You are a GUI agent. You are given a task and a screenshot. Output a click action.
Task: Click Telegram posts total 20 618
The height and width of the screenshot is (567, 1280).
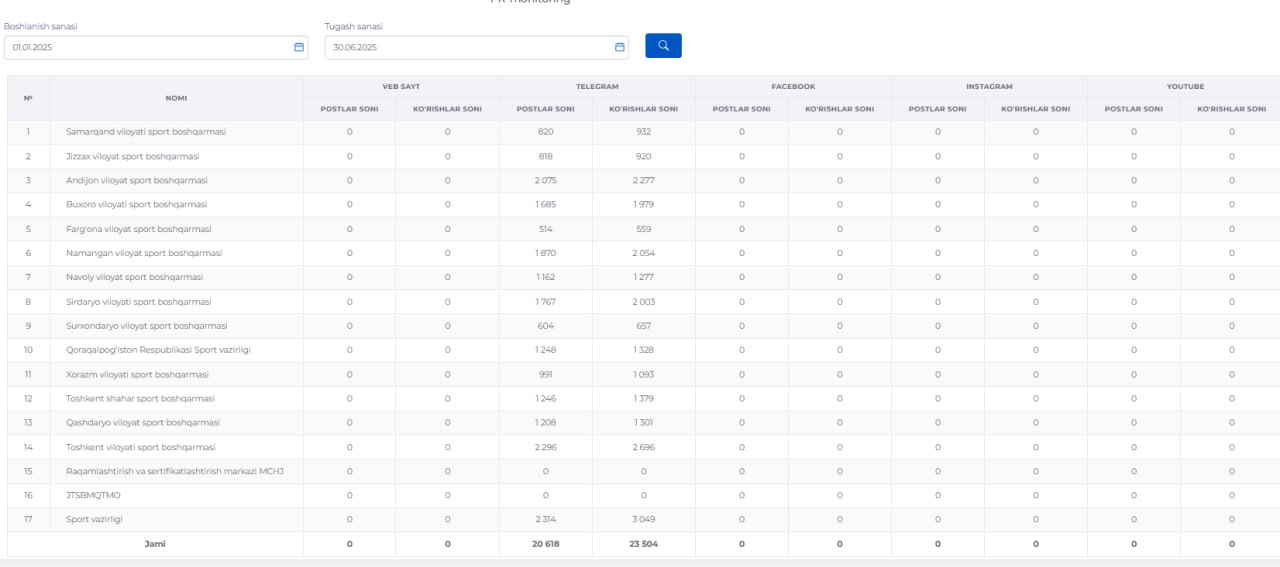(544, 544)
